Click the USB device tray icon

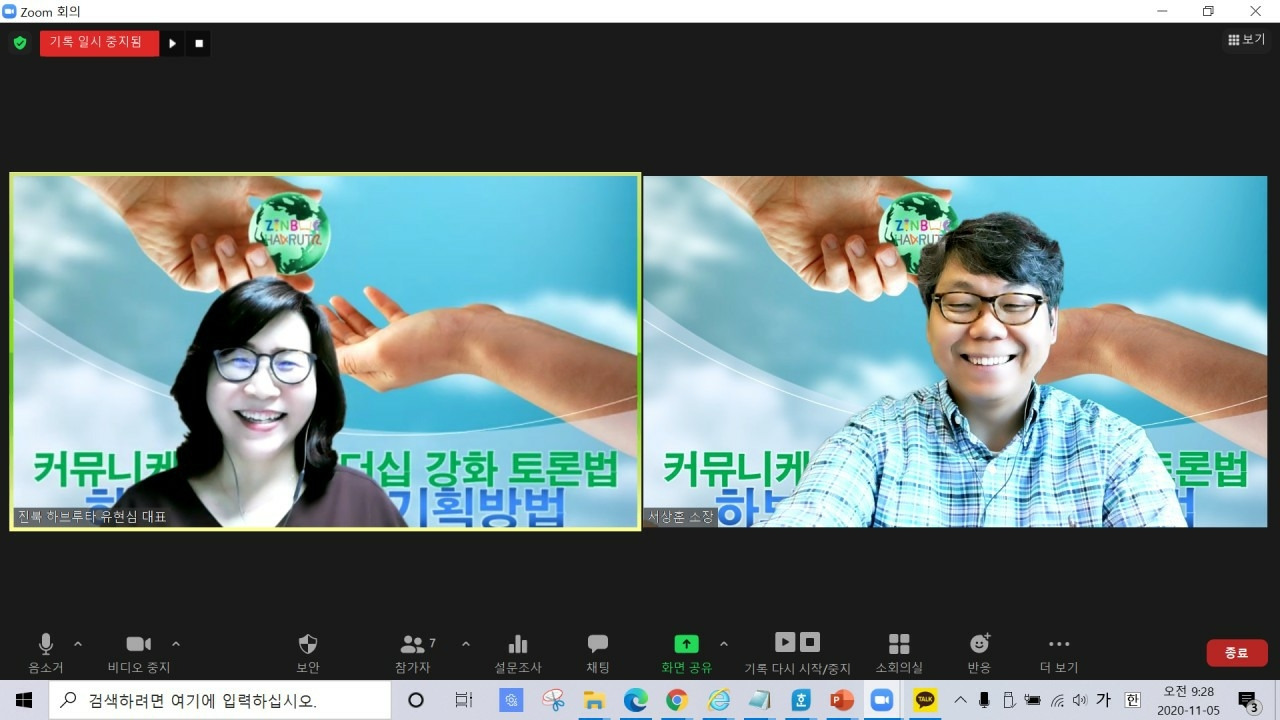point(1008,700)
